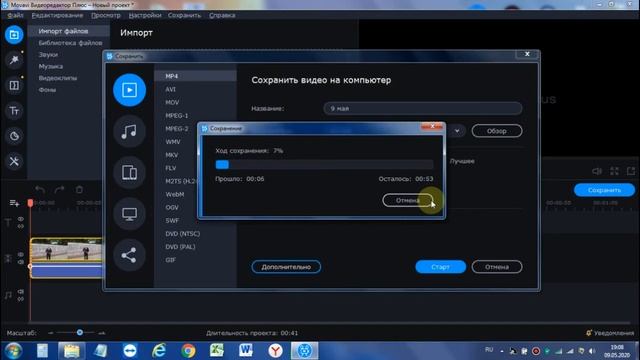Open the Transitions icon in sidebar
640x360 pixels.
14,85
